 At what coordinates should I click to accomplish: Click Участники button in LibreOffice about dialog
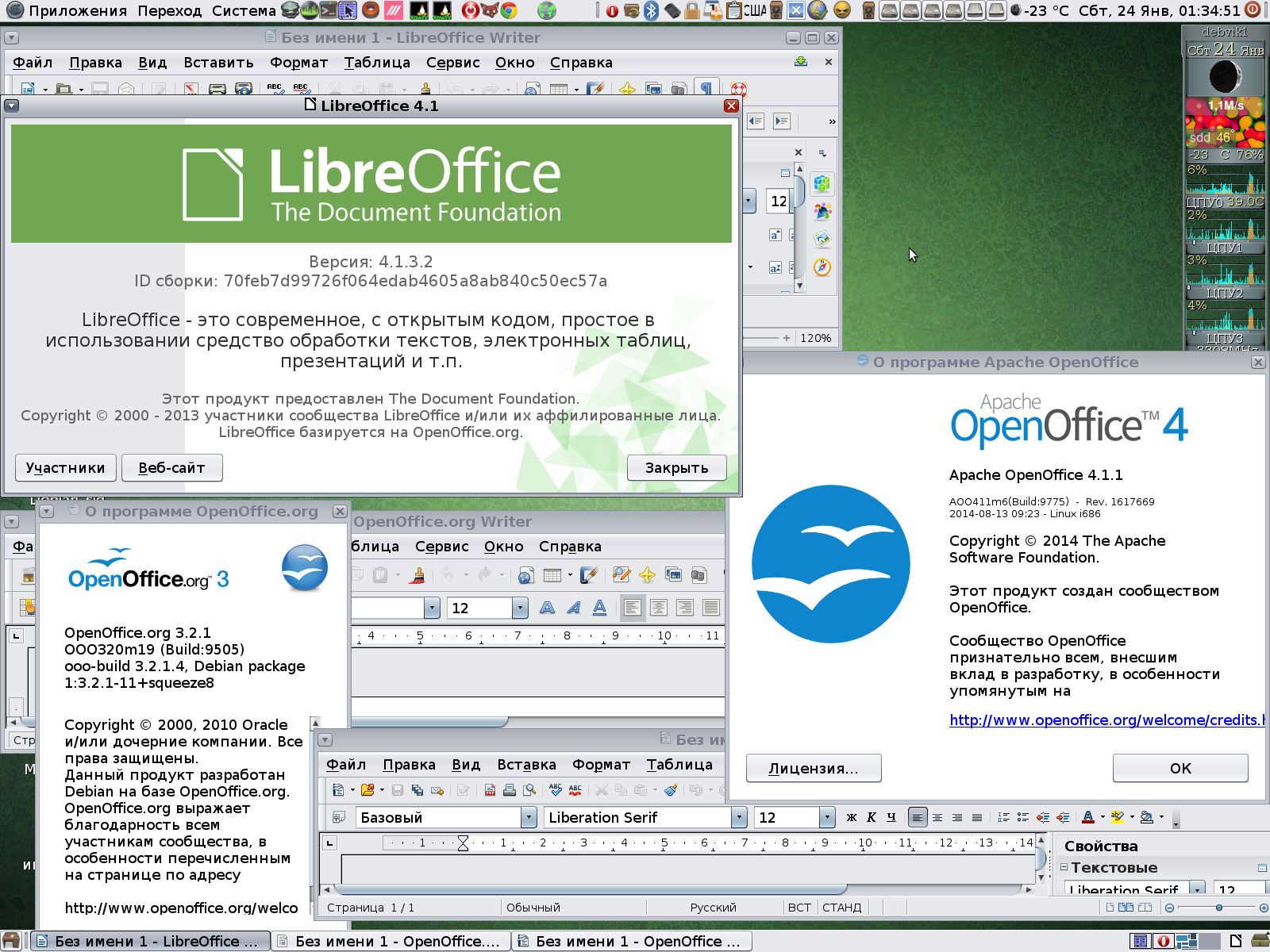pyautogui.click(x=66, y=468)
